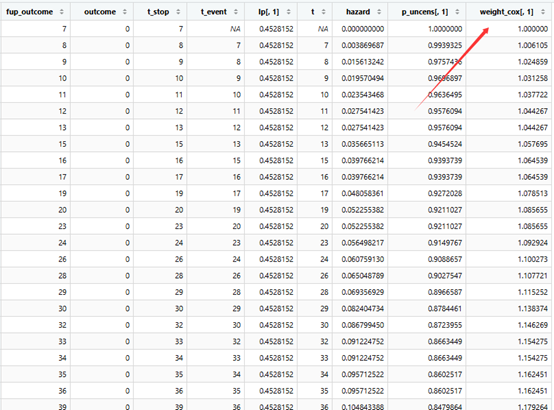
Task: Sort by the hazard column arrows
Action: tap(379, 12)
